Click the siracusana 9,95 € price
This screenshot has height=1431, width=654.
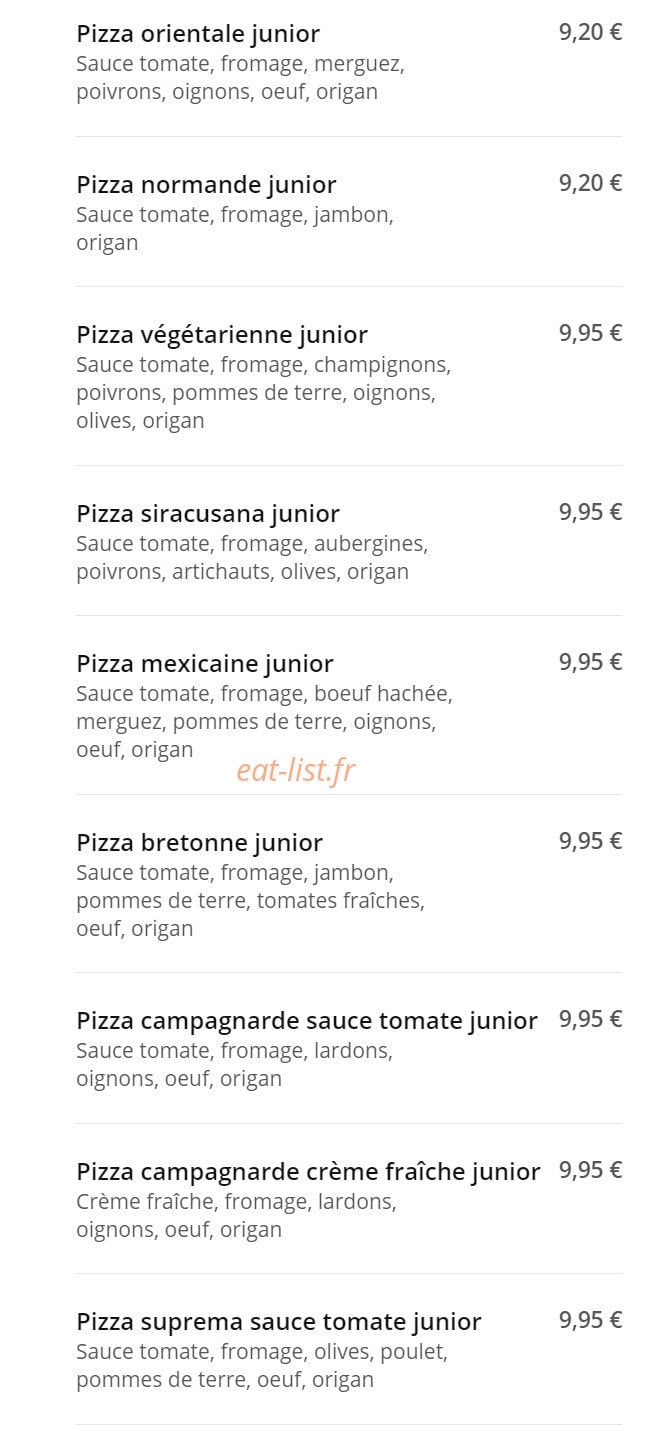pos(590,512)
